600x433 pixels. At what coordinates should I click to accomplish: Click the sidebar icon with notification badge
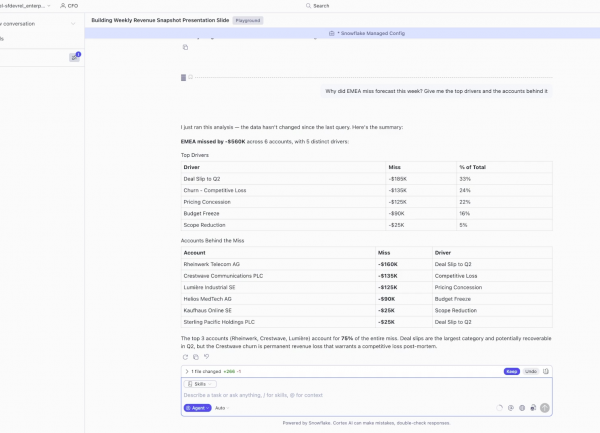pyautogui.click(x=74, y=57)
